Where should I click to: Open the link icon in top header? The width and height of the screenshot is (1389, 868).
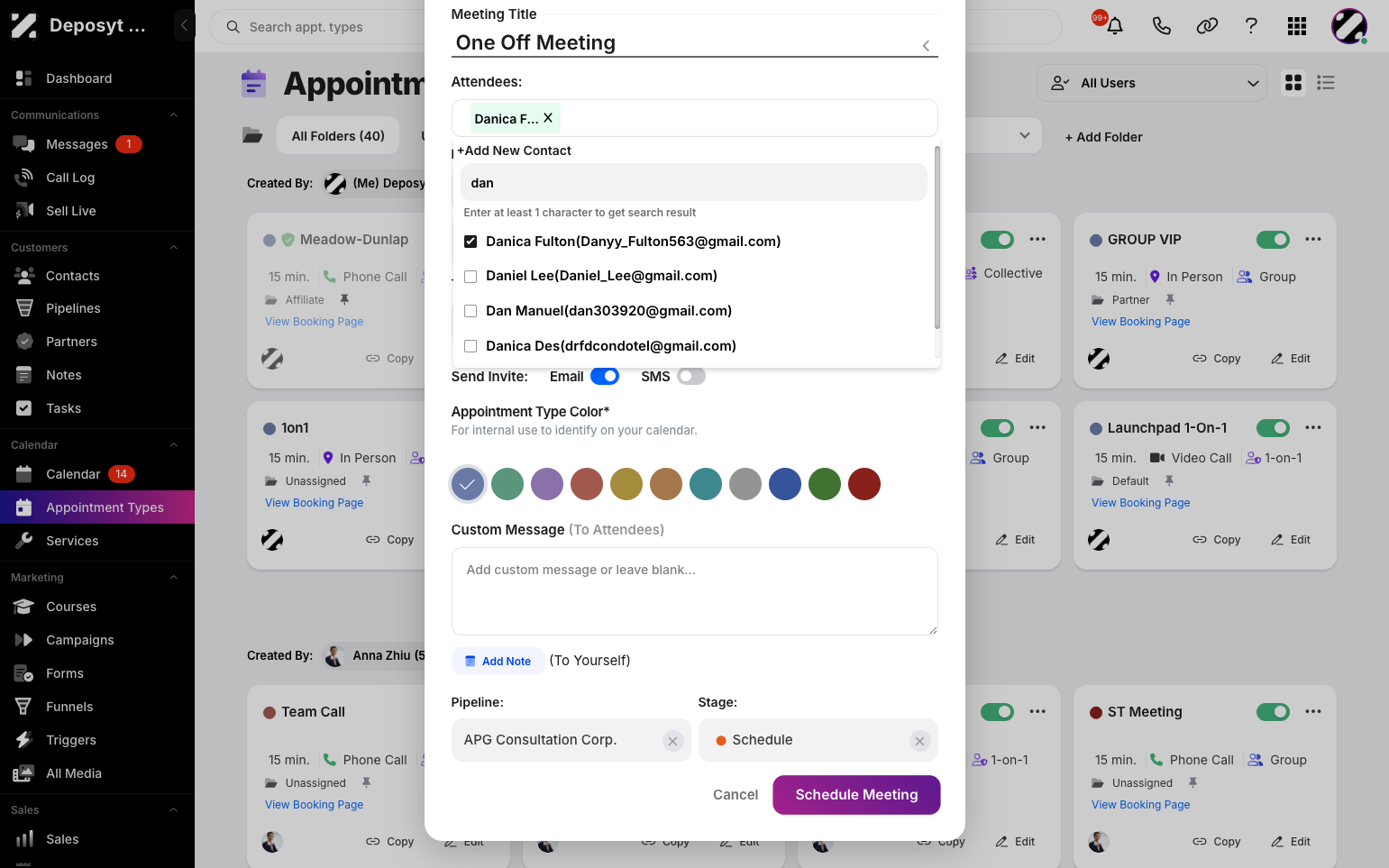[1207, 26]
